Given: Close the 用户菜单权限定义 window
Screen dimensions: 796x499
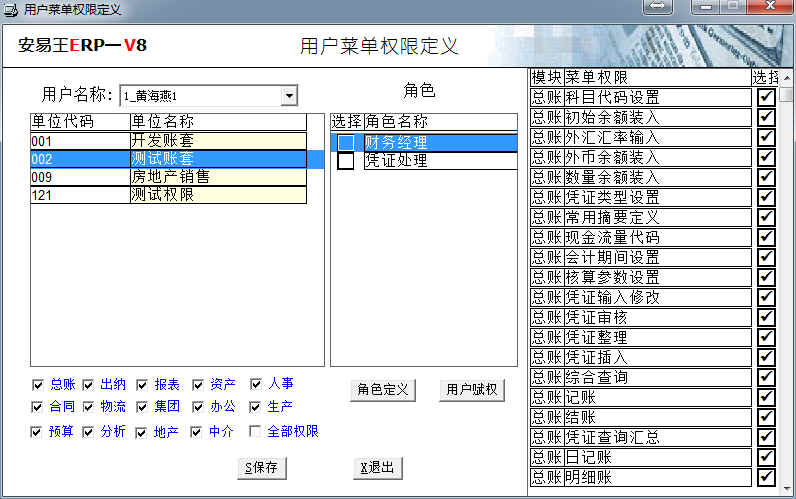Looking at the screenshot, I should point(770,8).
